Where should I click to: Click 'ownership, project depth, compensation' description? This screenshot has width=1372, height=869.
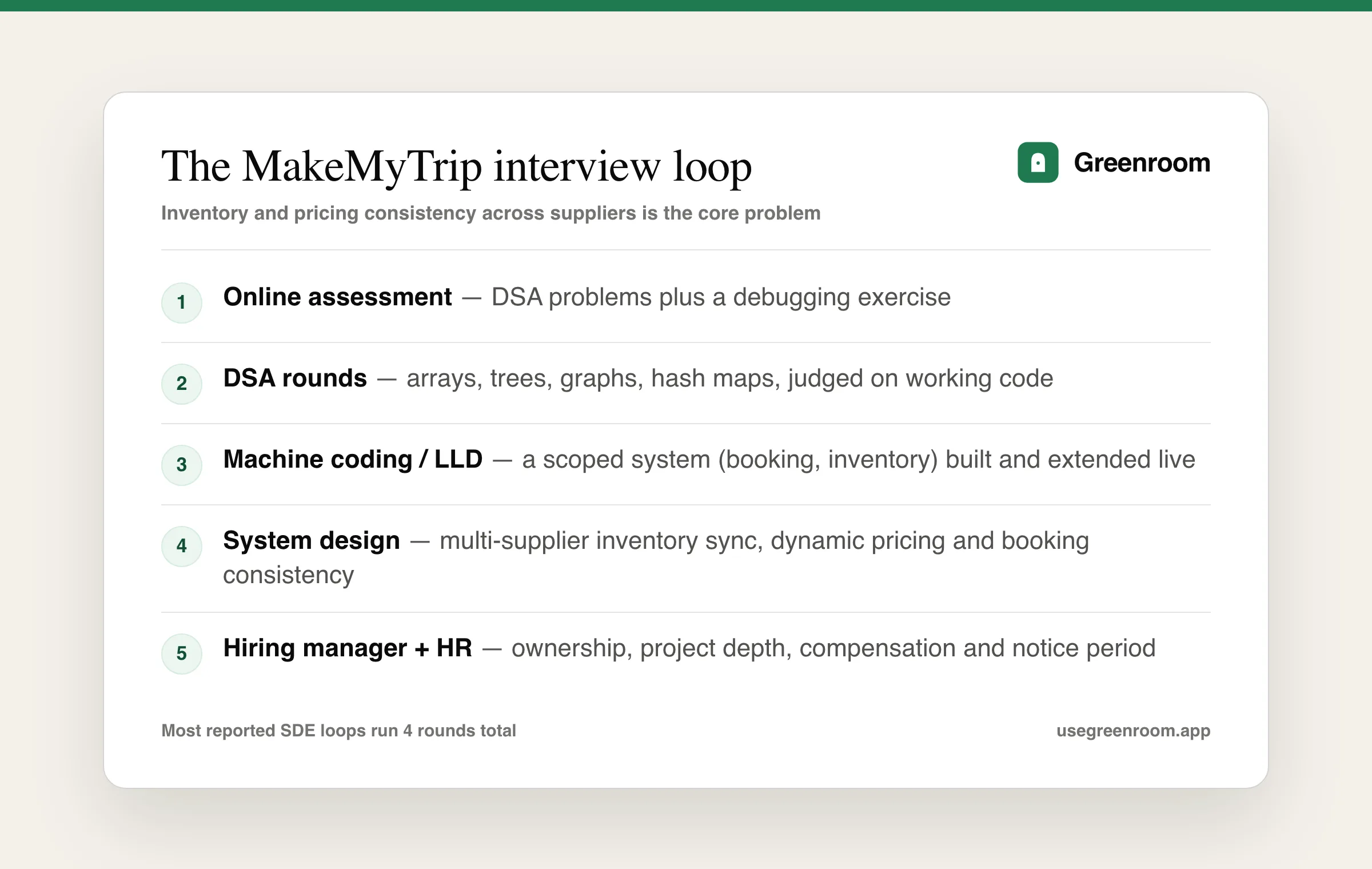tap(833, 649)
